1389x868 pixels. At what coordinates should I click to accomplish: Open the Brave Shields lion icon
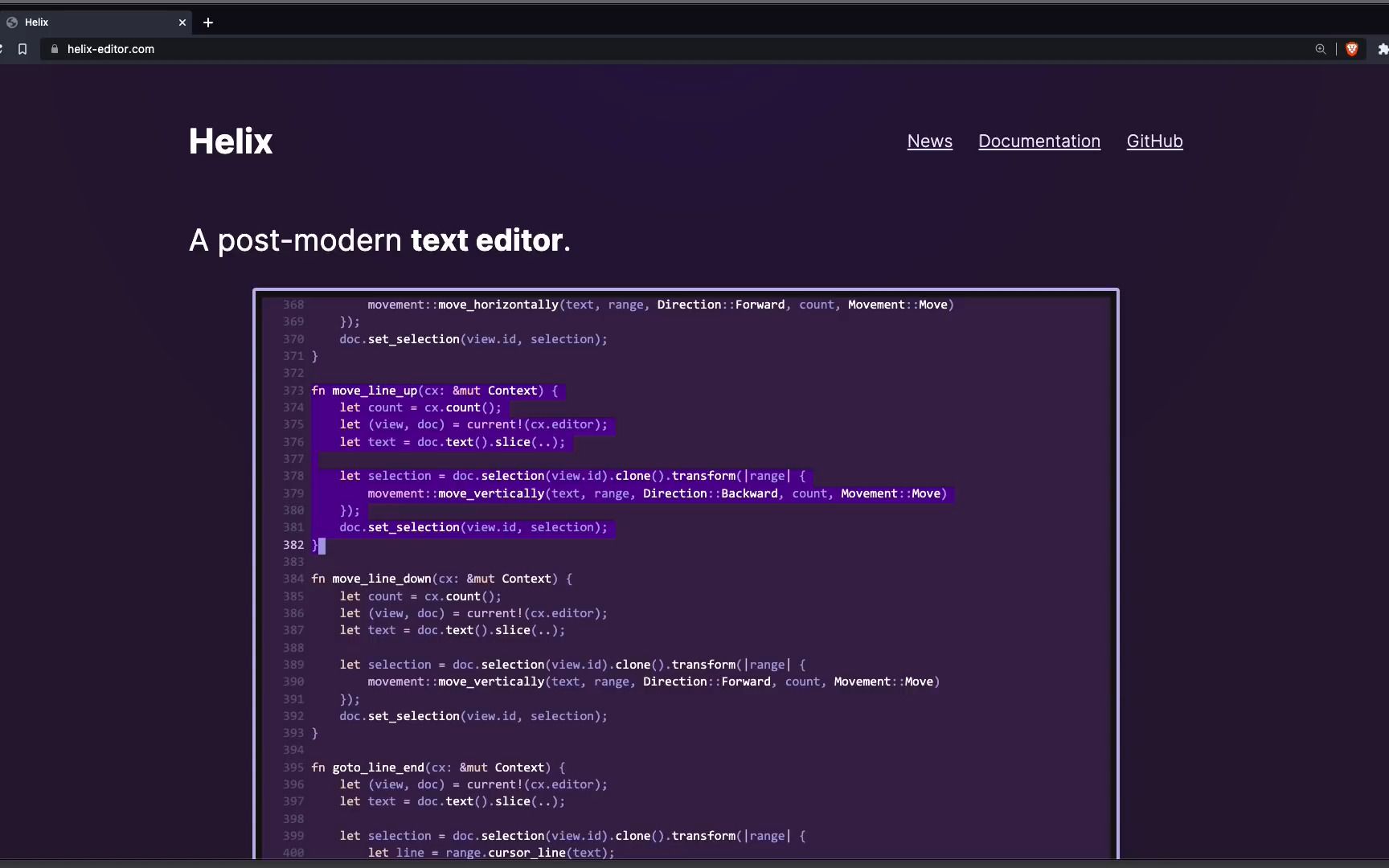click(x=1352, y=49)
